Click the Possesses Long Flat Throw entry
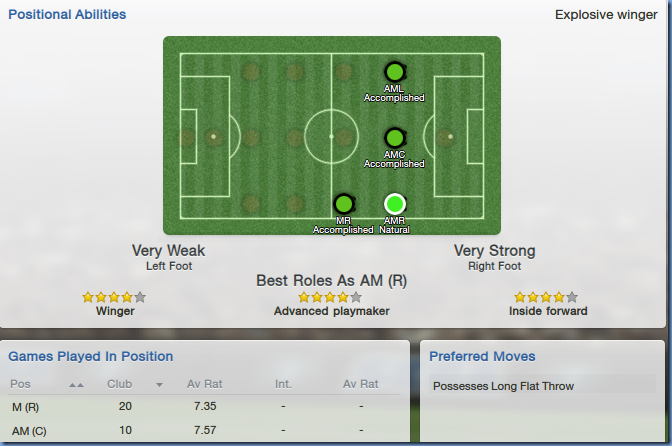672x446 pixels. point(503,386)
